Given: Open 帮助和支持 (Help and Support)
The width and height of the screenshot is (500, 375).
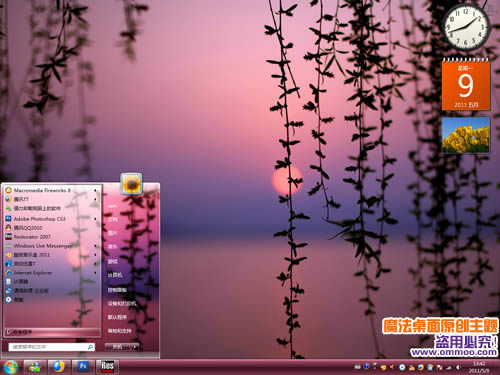Looking at the screenshot, I should 119,331.
